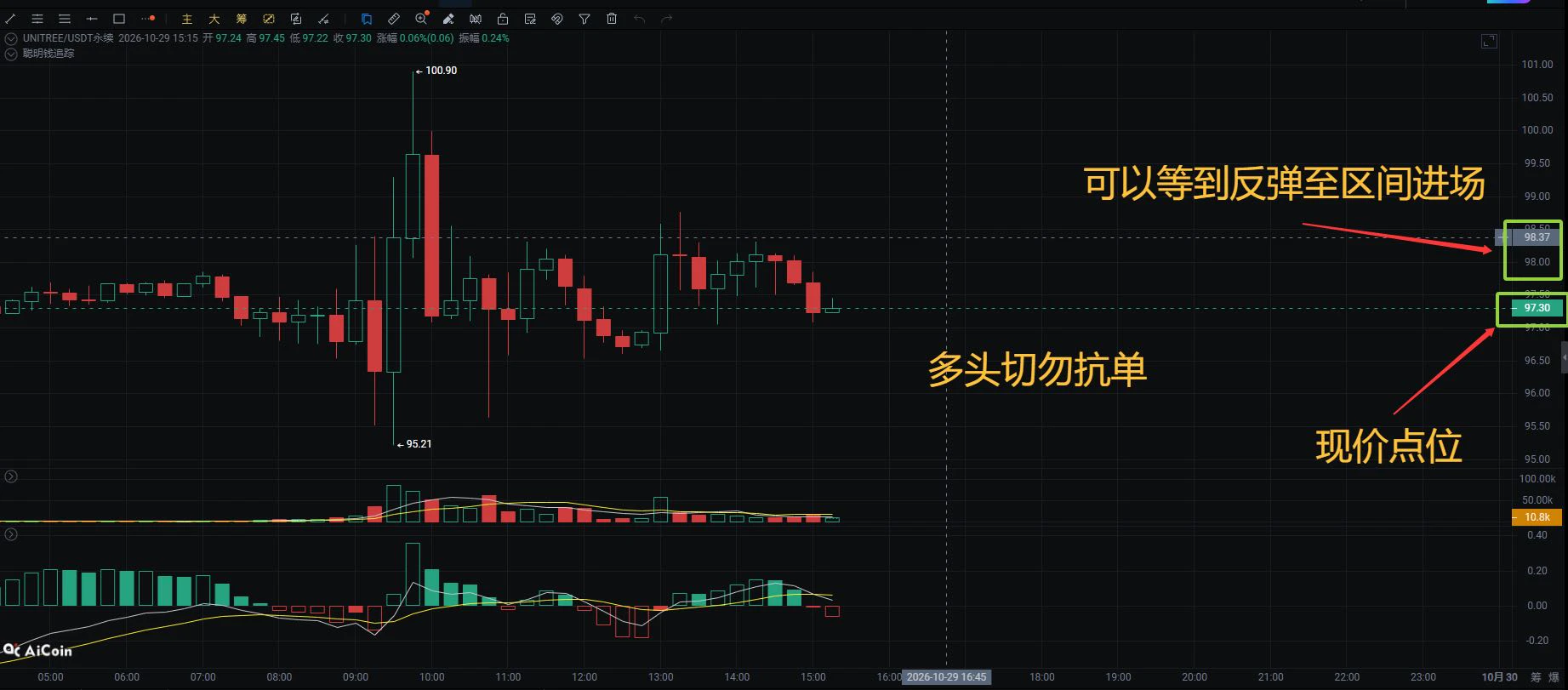Image resolution: width=1568 pixels, height=690 pixels.
Task: Open the edit note icon in toolbar
Action: tap(530, 19)
